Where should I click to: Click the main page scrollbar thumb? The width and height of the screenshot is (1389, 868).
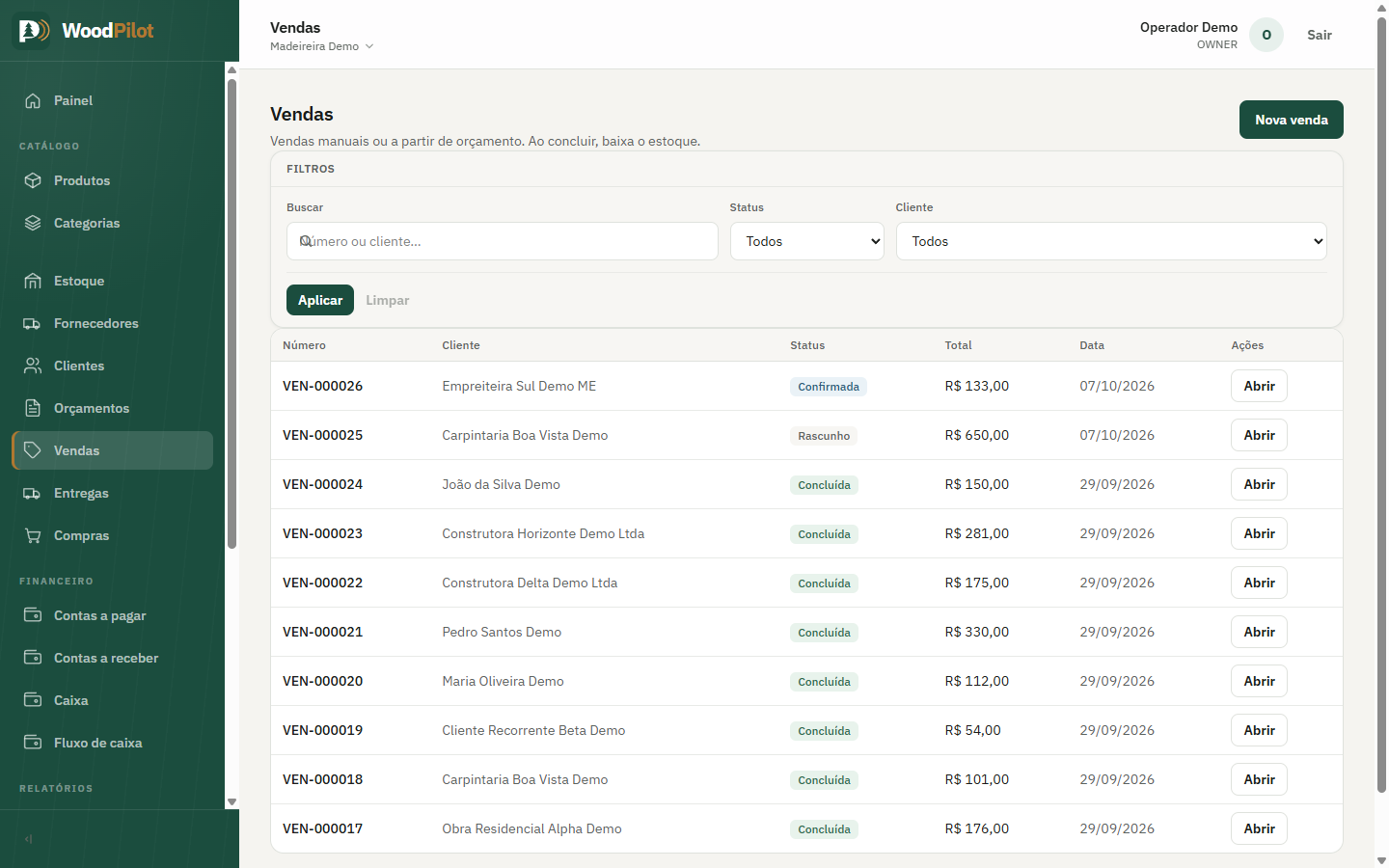[1381, 405]
